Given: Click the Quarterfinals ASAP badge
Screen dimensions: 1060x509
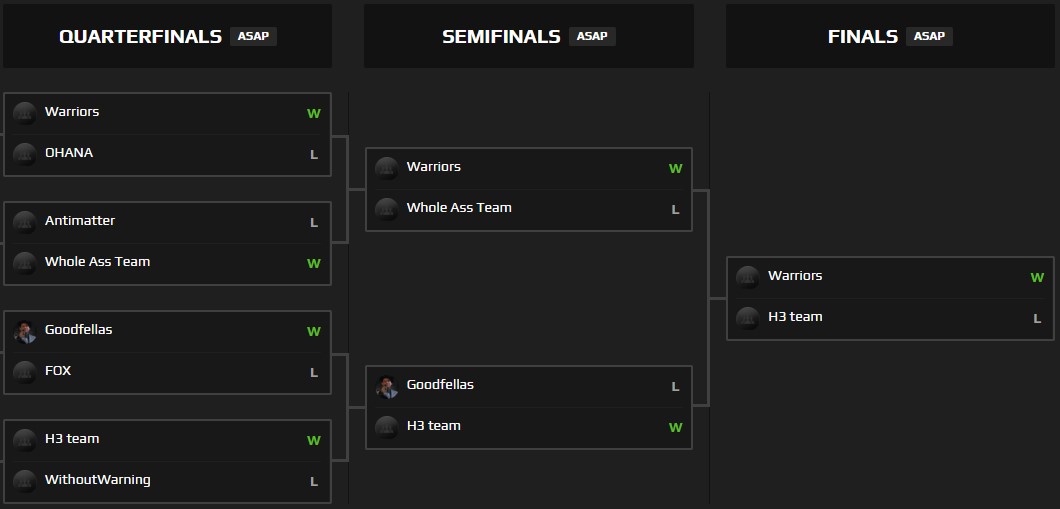Looking at the screenshot, I should point(254,37).
